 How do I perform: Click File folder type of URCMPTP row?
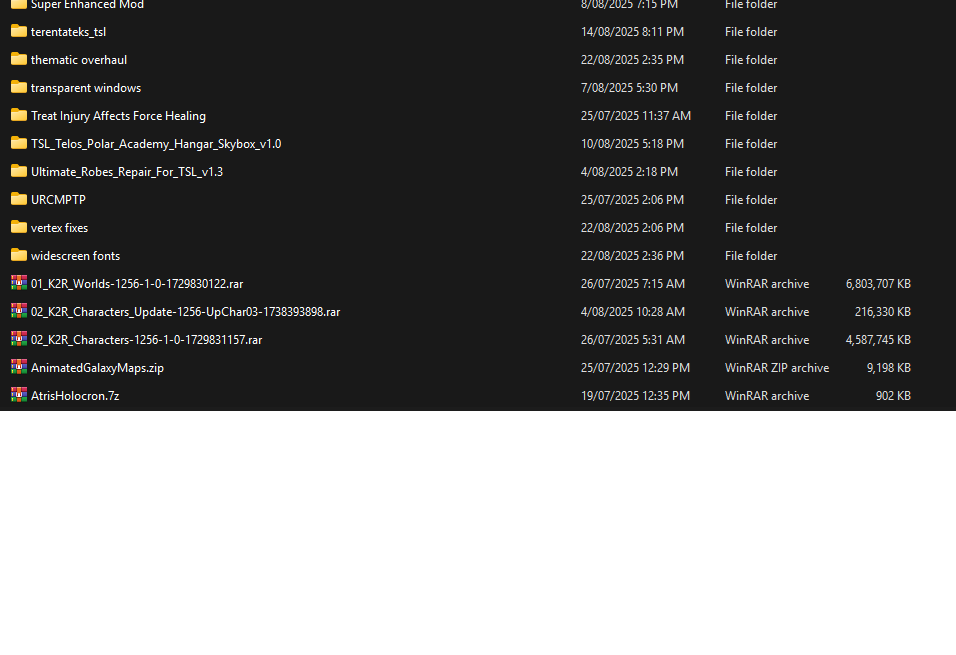click(x=751, y=200)
